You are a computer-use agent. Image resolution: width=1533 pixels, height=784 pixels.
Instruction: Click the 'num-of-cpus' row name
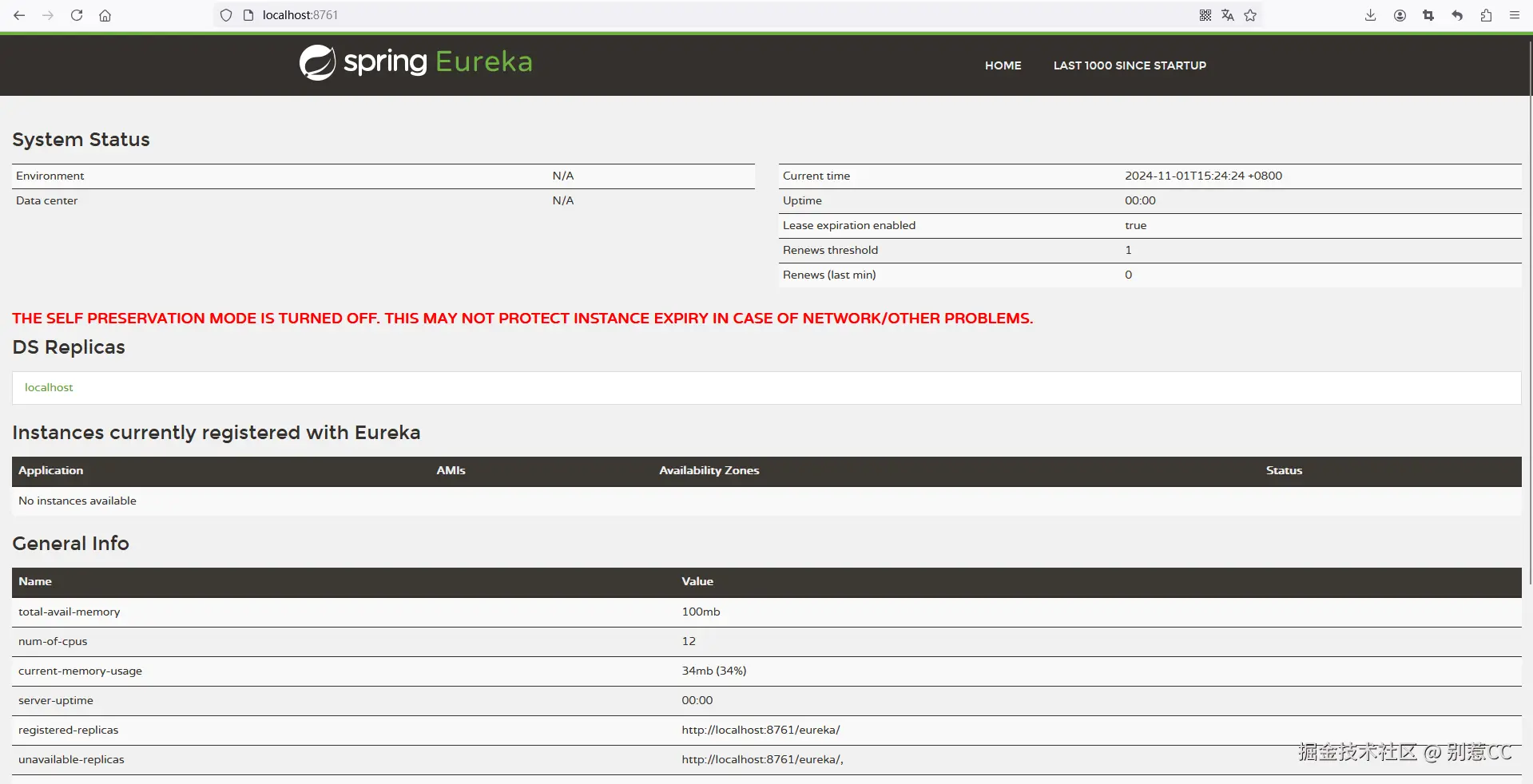(x=53, y=641)
